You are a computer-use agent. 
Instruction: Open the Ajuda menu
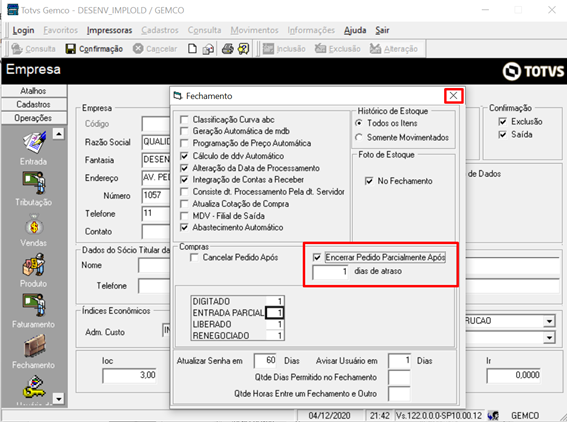pos(355,30)
